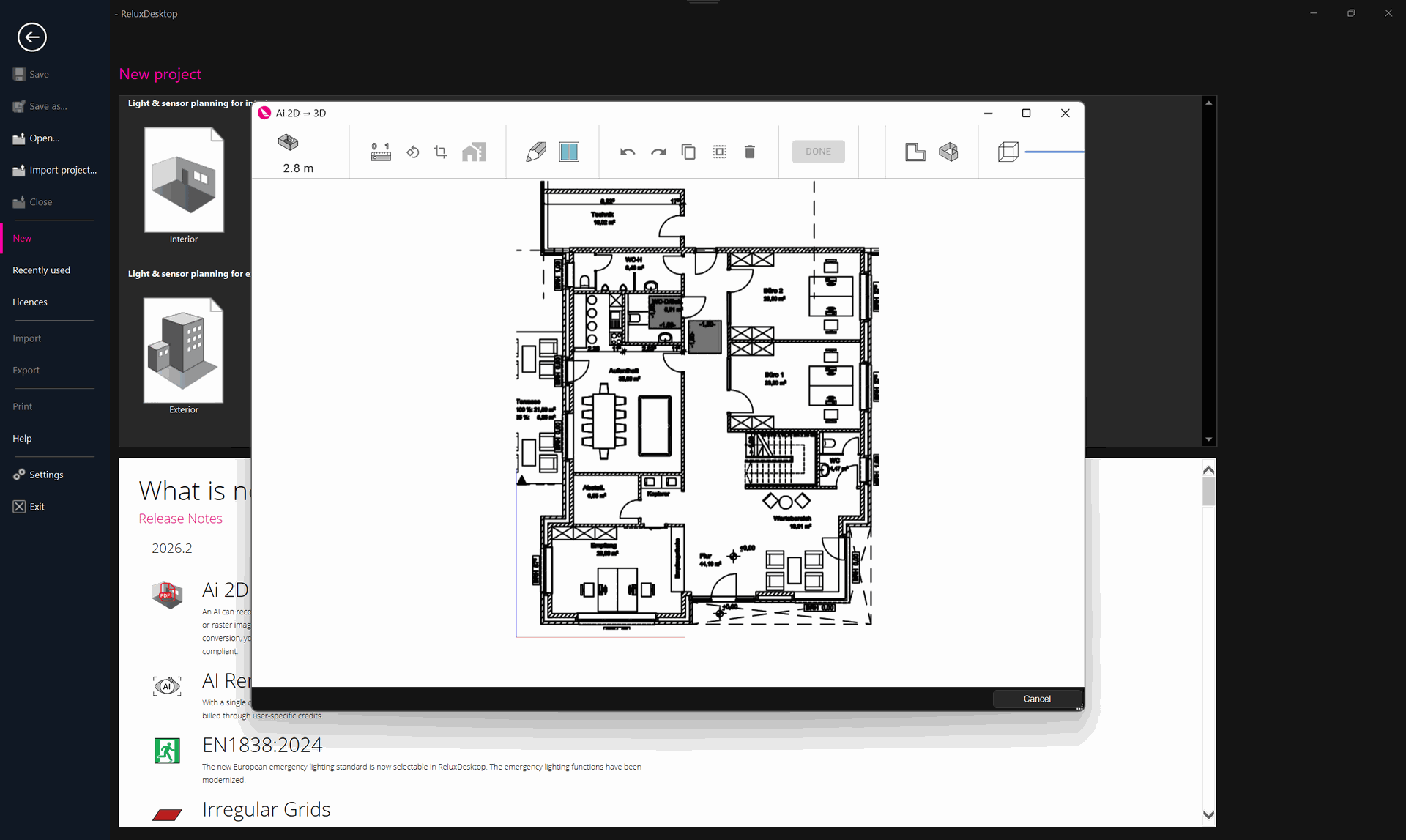Image resolution: width=1406 pixels, height=840 pixels.
Task: Click the trash delete icon
Action: (x=750, y=152)
